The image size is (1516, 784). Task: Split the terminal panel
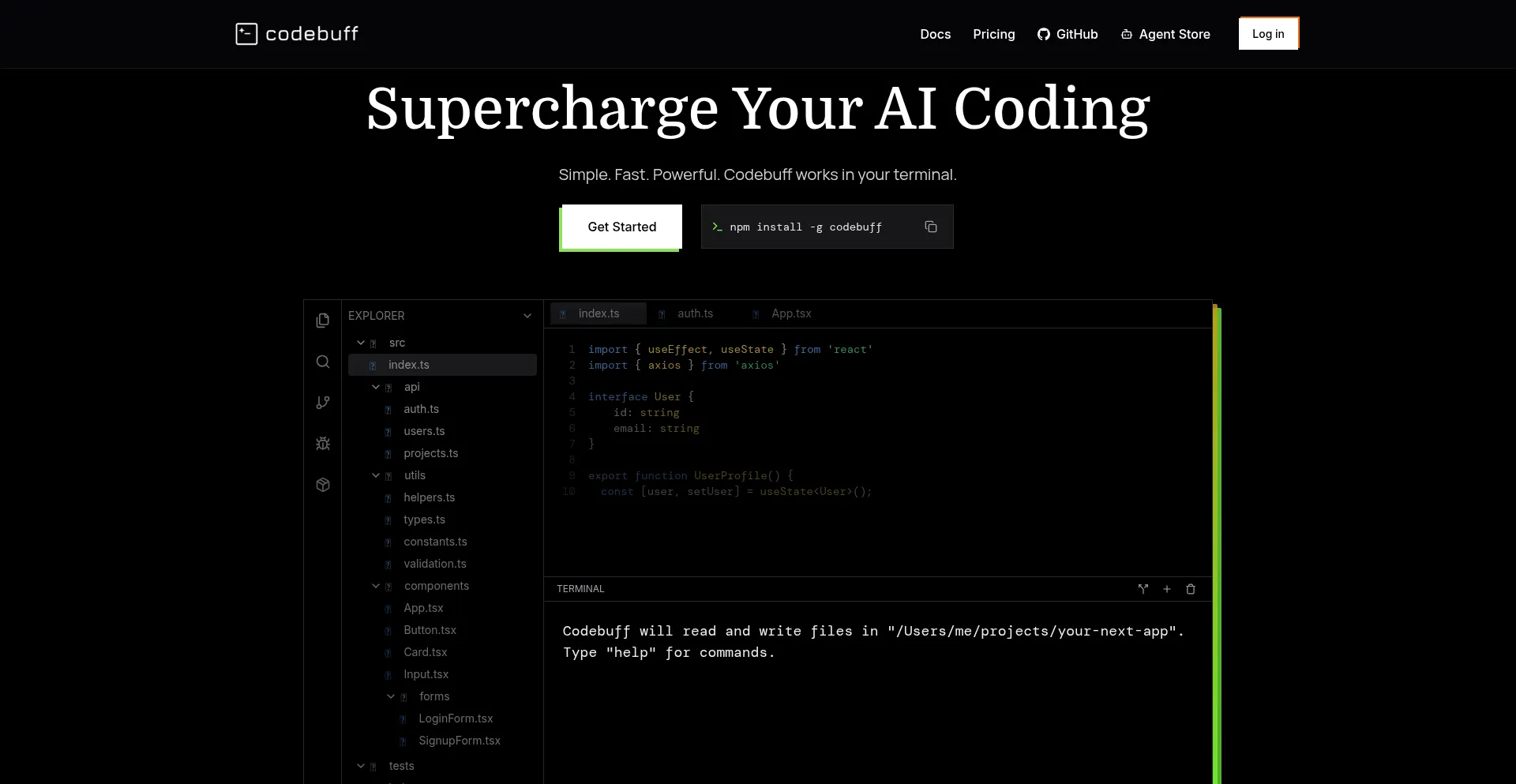coord(1143,589)
